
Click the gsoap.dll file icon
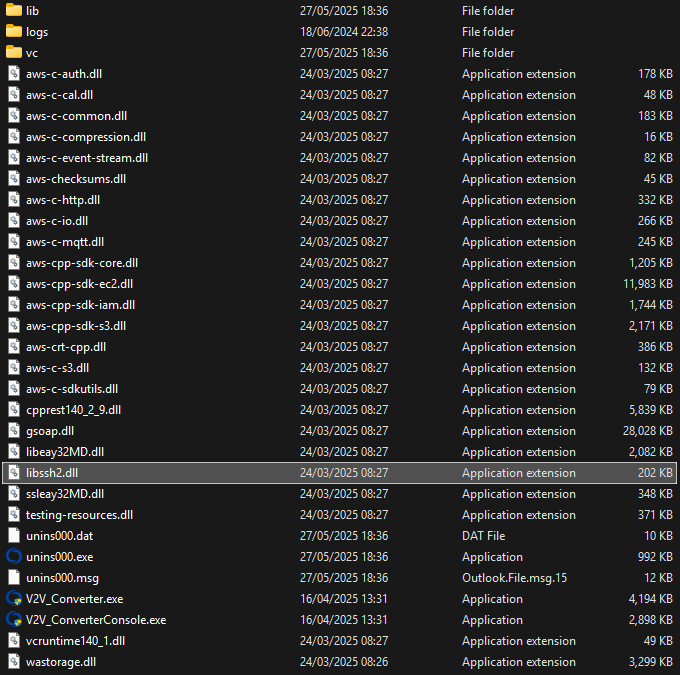(14, 430)
